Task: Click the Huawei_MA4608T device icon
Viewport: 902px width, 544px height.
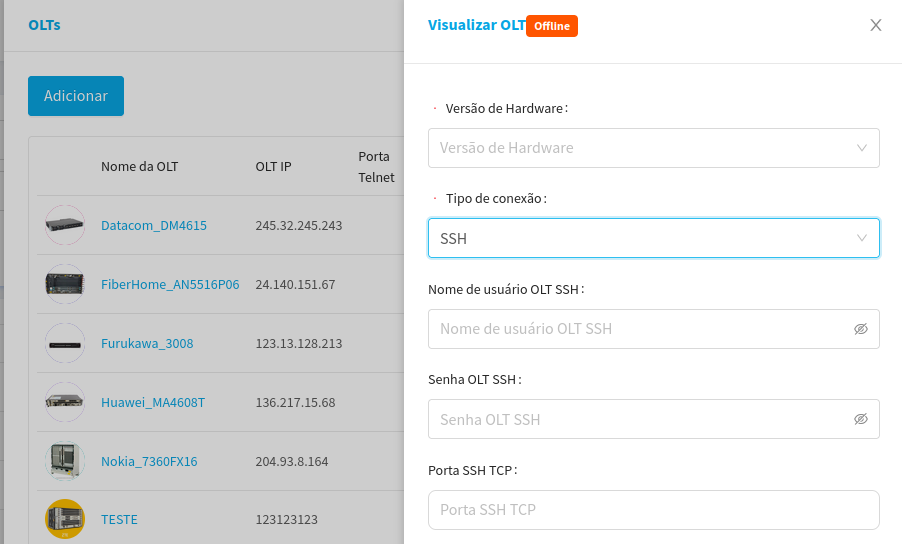Action: click(x=65, y=402)
